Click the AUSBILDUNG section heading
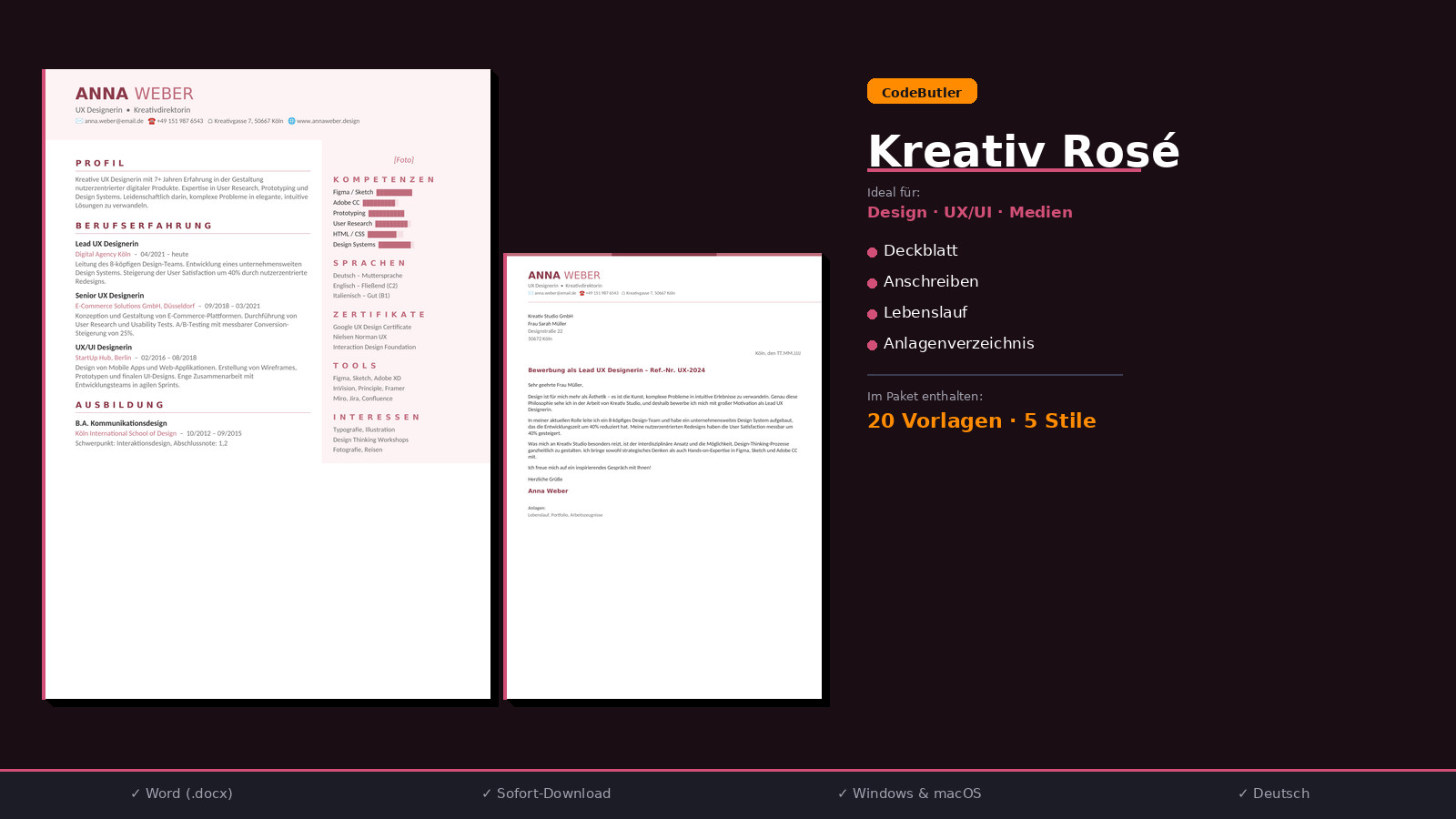 click(120, 405)
